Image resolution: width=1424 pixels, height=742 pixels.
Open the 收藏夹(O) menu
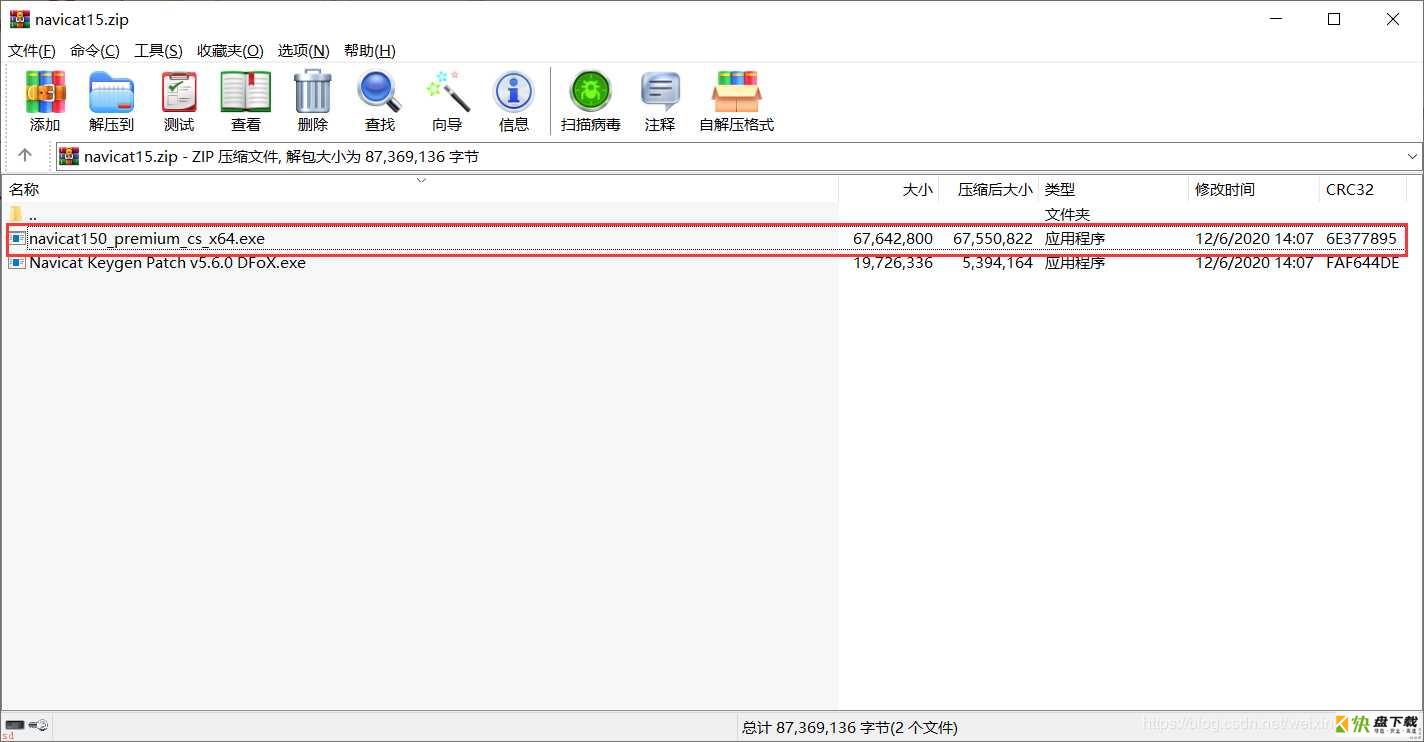pos(230,51)
